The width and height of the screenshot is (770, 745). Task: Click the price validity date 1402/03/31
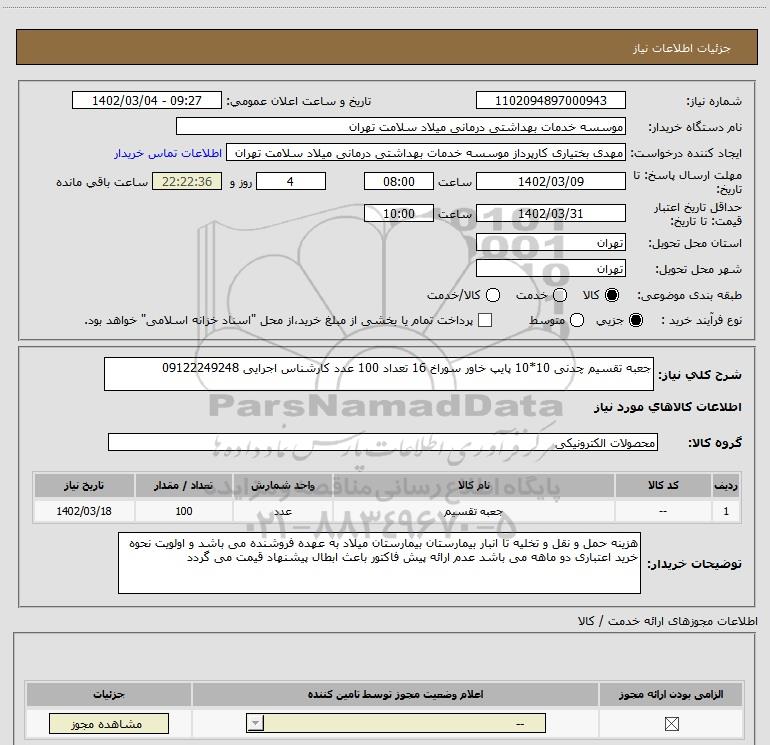[551, 214]
